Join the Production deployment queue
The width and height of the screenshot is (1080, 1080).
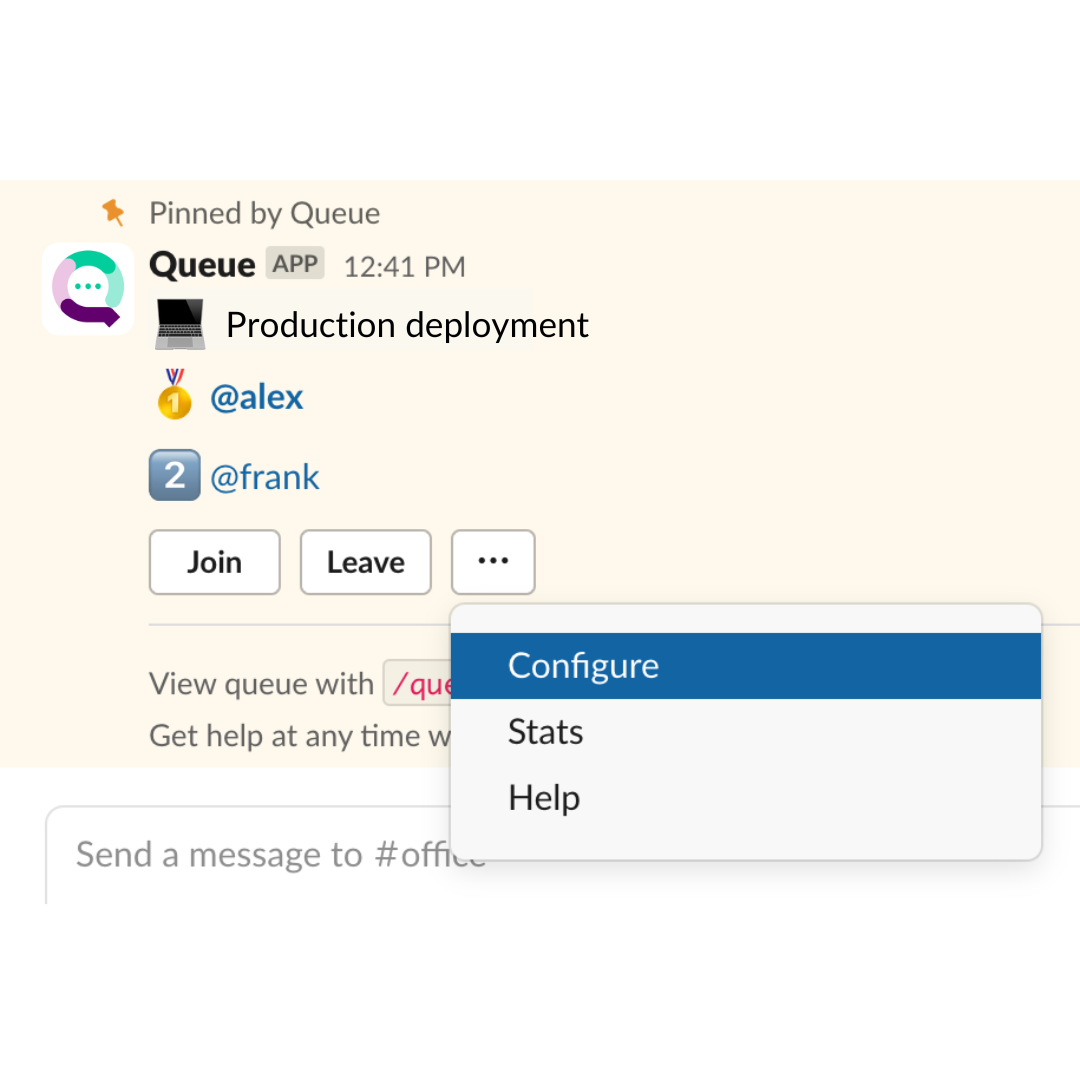(x=214, y=561)
